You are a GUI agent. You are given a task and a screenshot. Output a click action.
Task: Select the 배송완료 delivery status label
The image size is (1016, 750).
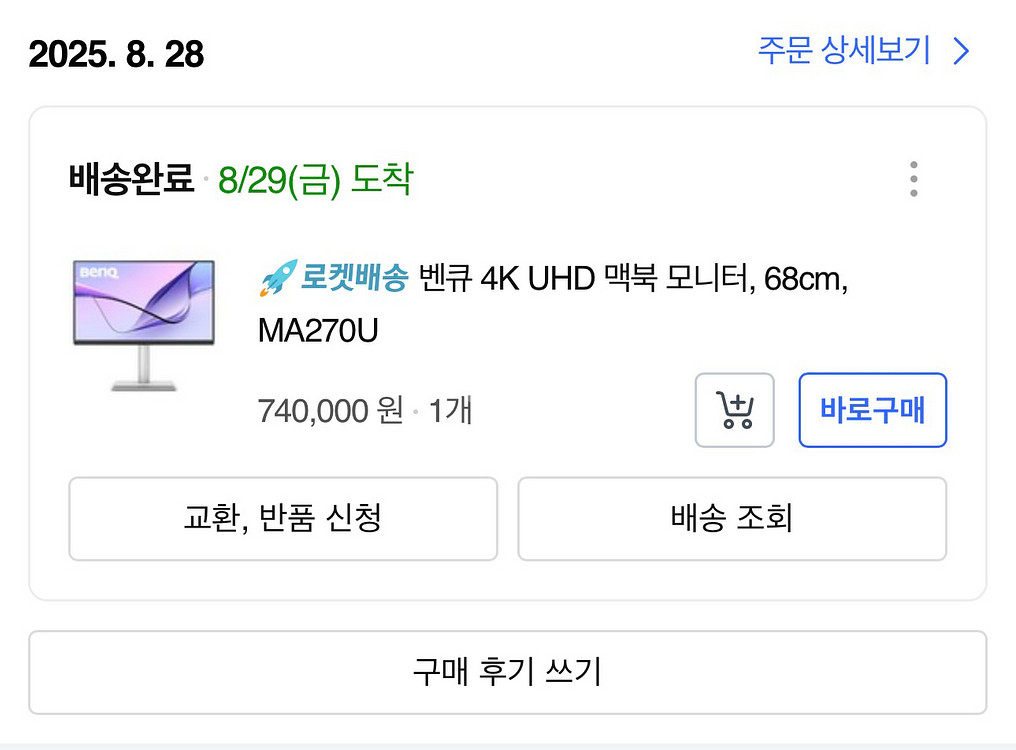131,180
